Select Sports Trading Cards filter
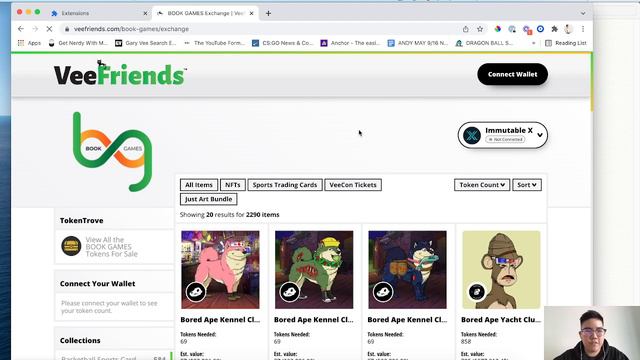The height and width of the screenshot is (360, 640). 285,185
